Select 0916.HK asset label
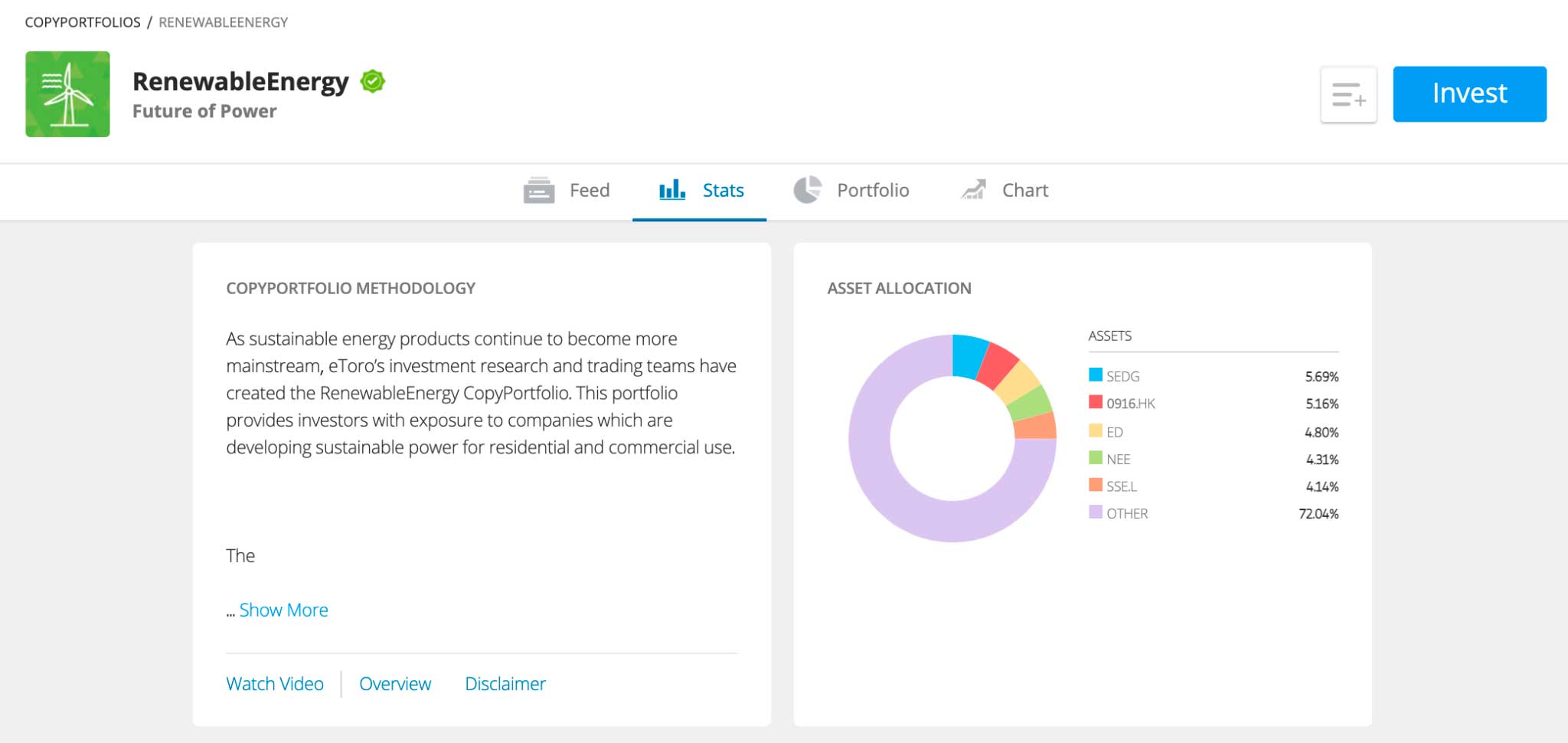The width and height of the screenshot is (1568, 743). click(x=1131, y=404)
